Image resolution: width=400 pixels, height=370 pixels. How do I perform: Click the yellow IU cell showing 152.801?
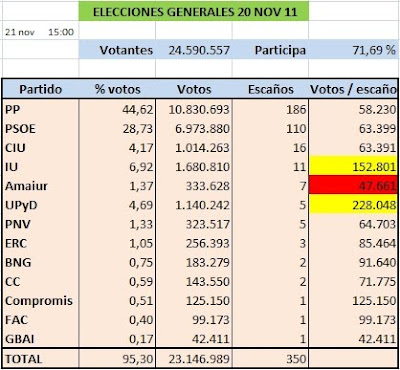tap(353, 166)
